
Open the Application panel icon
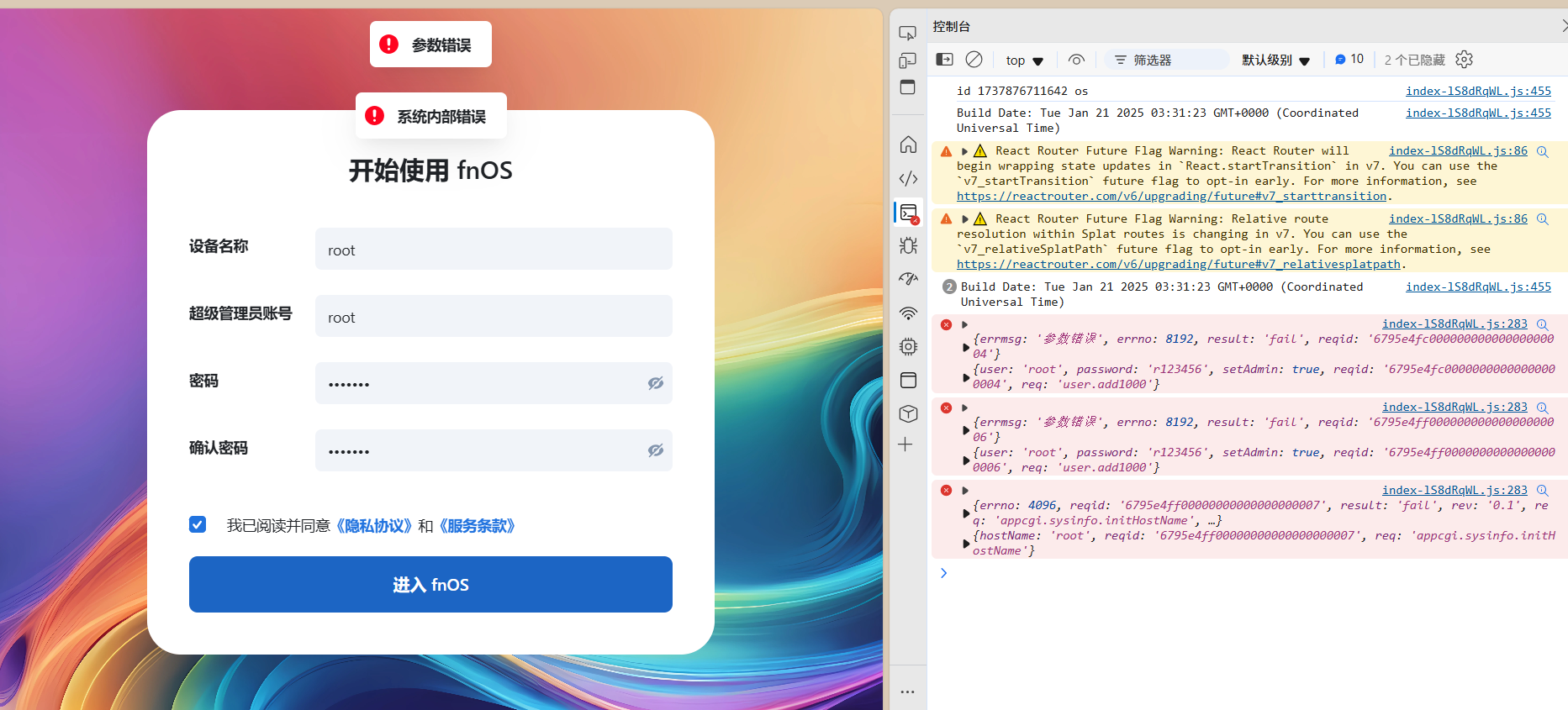pyautogui.click(x=908, y=380)
